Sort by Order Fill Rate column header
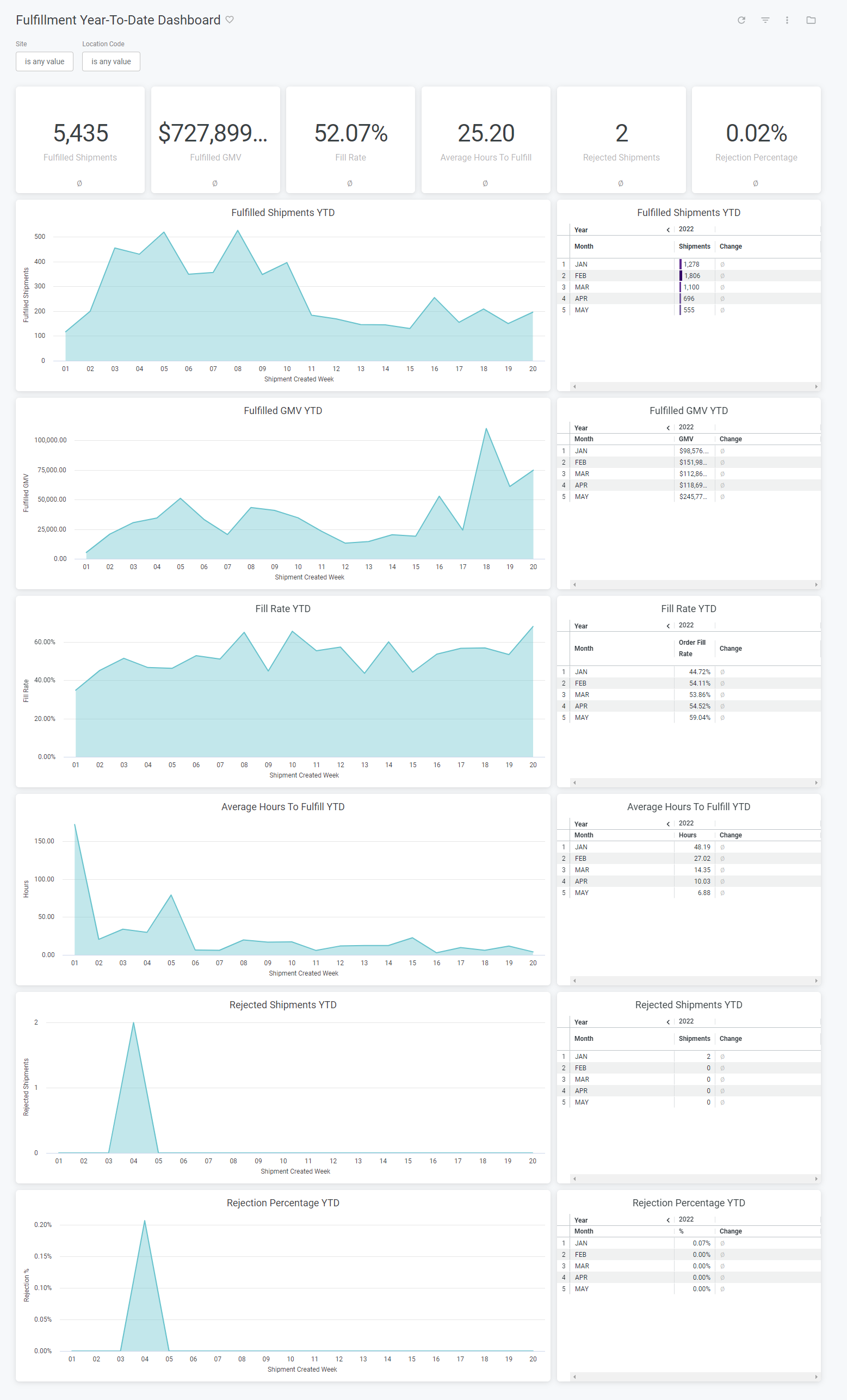The width and height of the screenshot is (847, 1400). point(692,648)
